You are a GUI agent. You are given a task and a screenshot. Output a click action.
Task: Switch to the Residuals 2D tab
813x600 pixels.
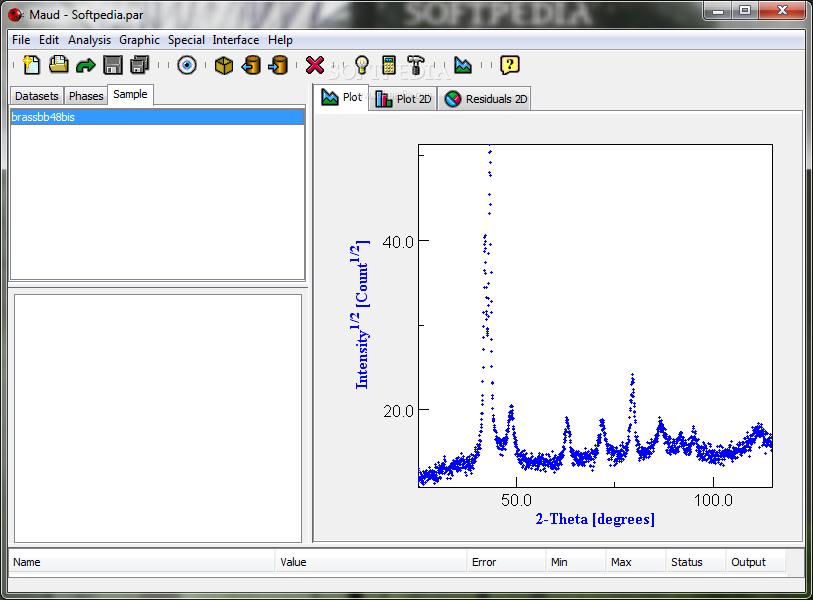click(485, 99)
